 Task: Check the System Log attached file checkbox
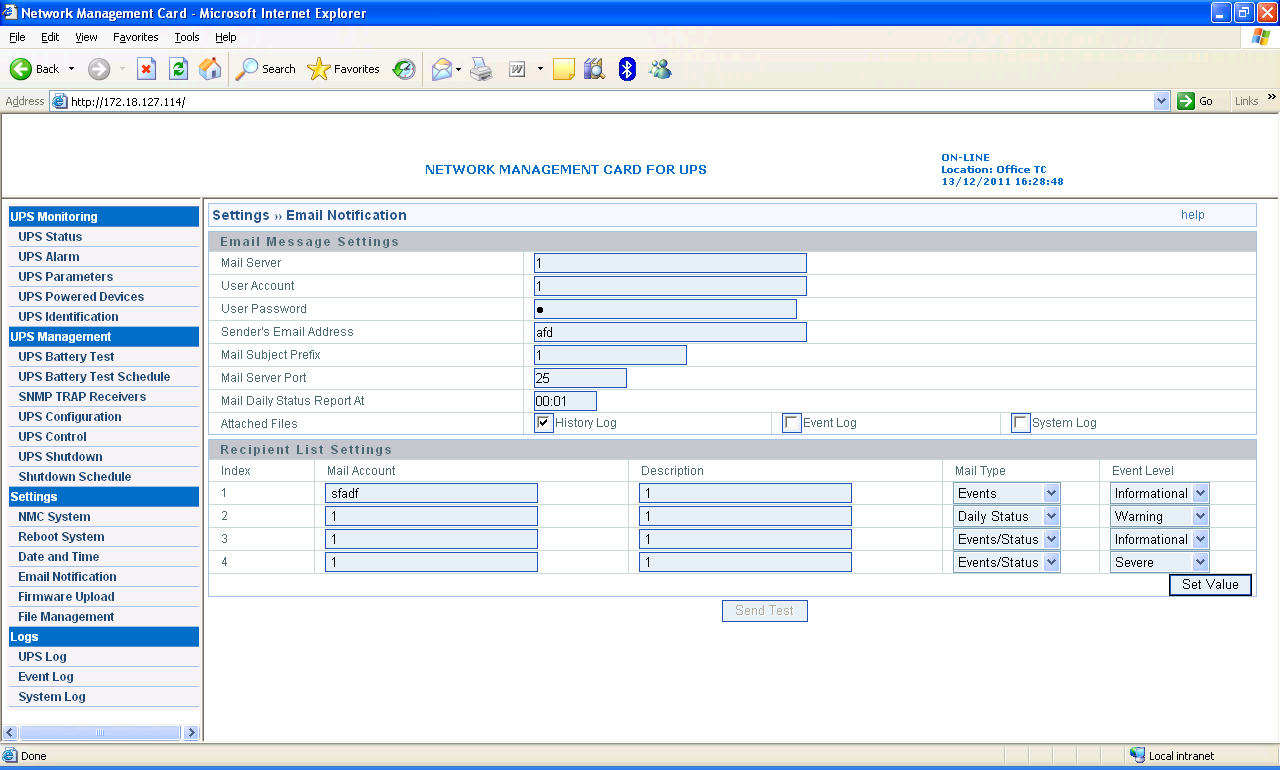1021,423
